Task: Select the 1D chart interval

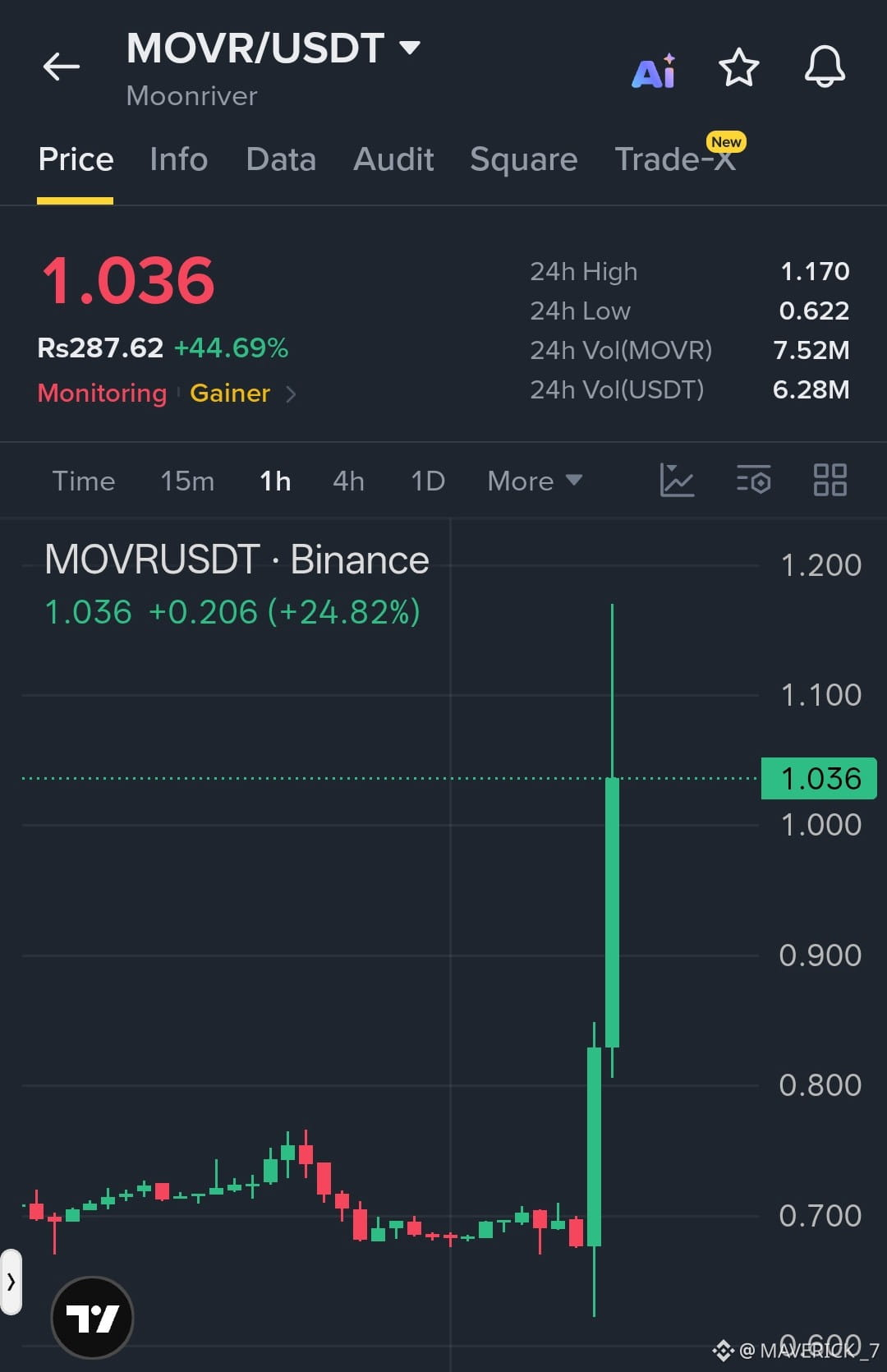Action: coord(428,481)
